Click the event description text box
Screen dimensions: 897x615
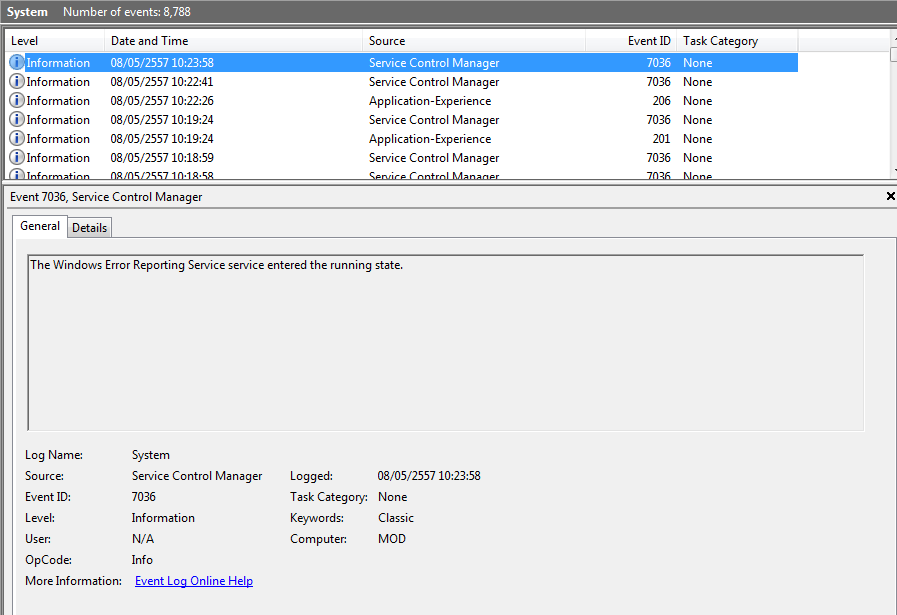coord(445,342)
